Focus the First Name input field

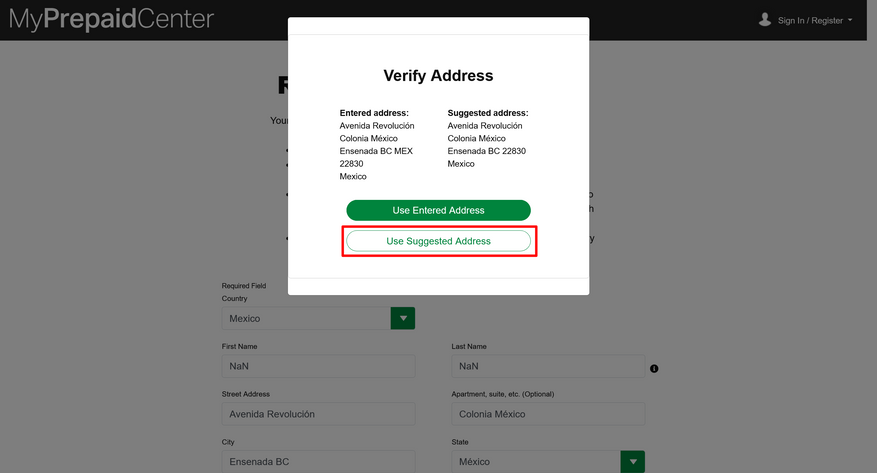tap(318, 366)
